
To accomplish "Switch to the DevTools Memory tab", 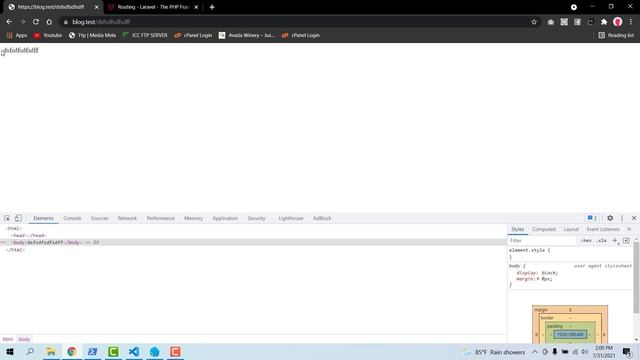I will tap(193, 218).
